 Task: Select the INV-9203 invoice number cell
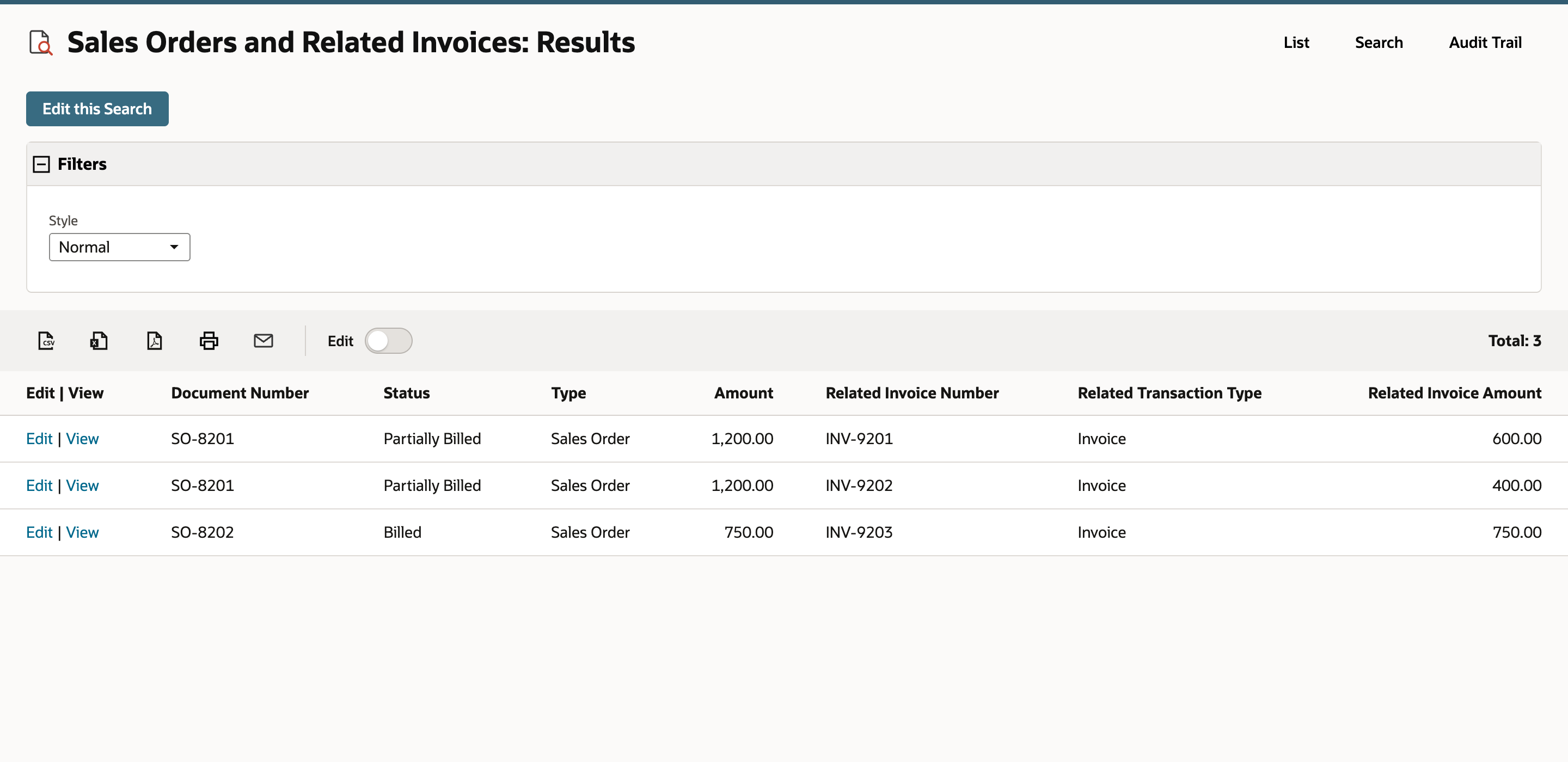tap(859, 532)
